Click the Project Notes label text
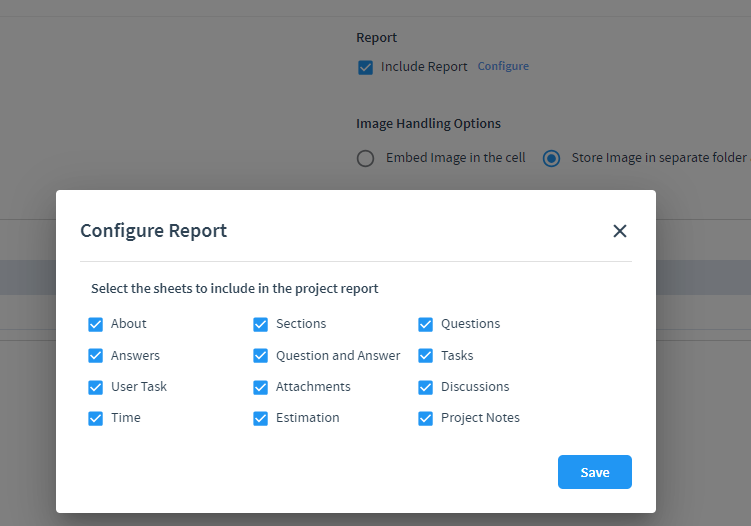The image size is (751, 526). pyautogui.click(x=480, y=418)
